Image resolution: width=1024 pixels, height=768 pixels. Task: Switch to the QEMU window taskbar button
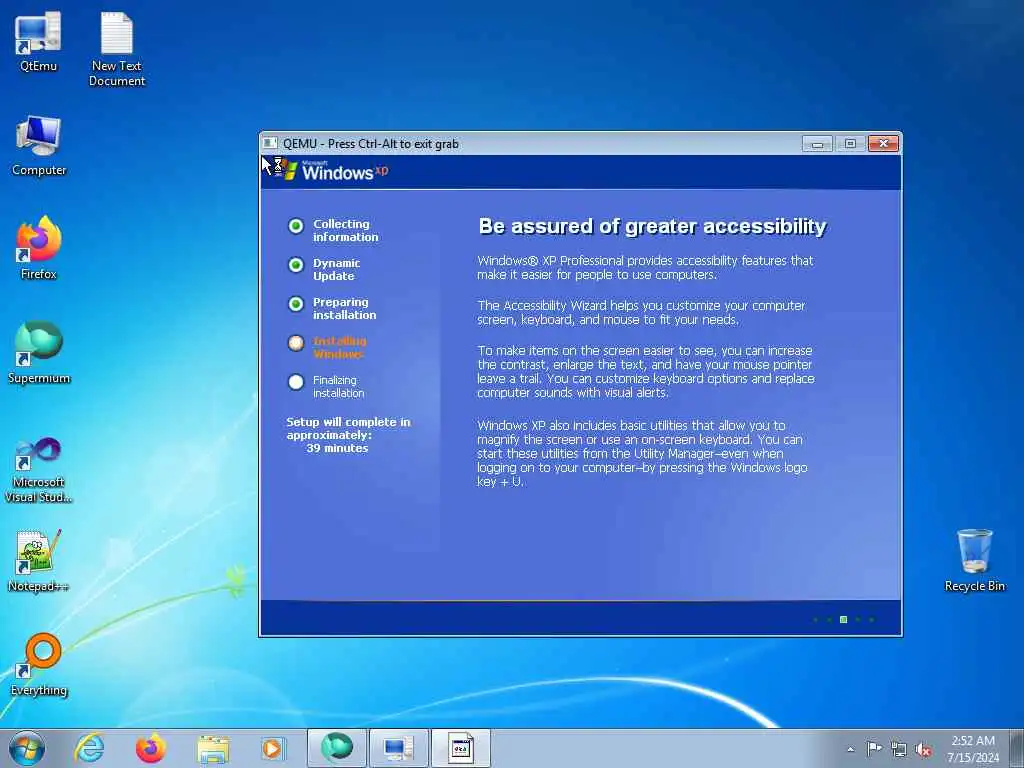[460, 748]
